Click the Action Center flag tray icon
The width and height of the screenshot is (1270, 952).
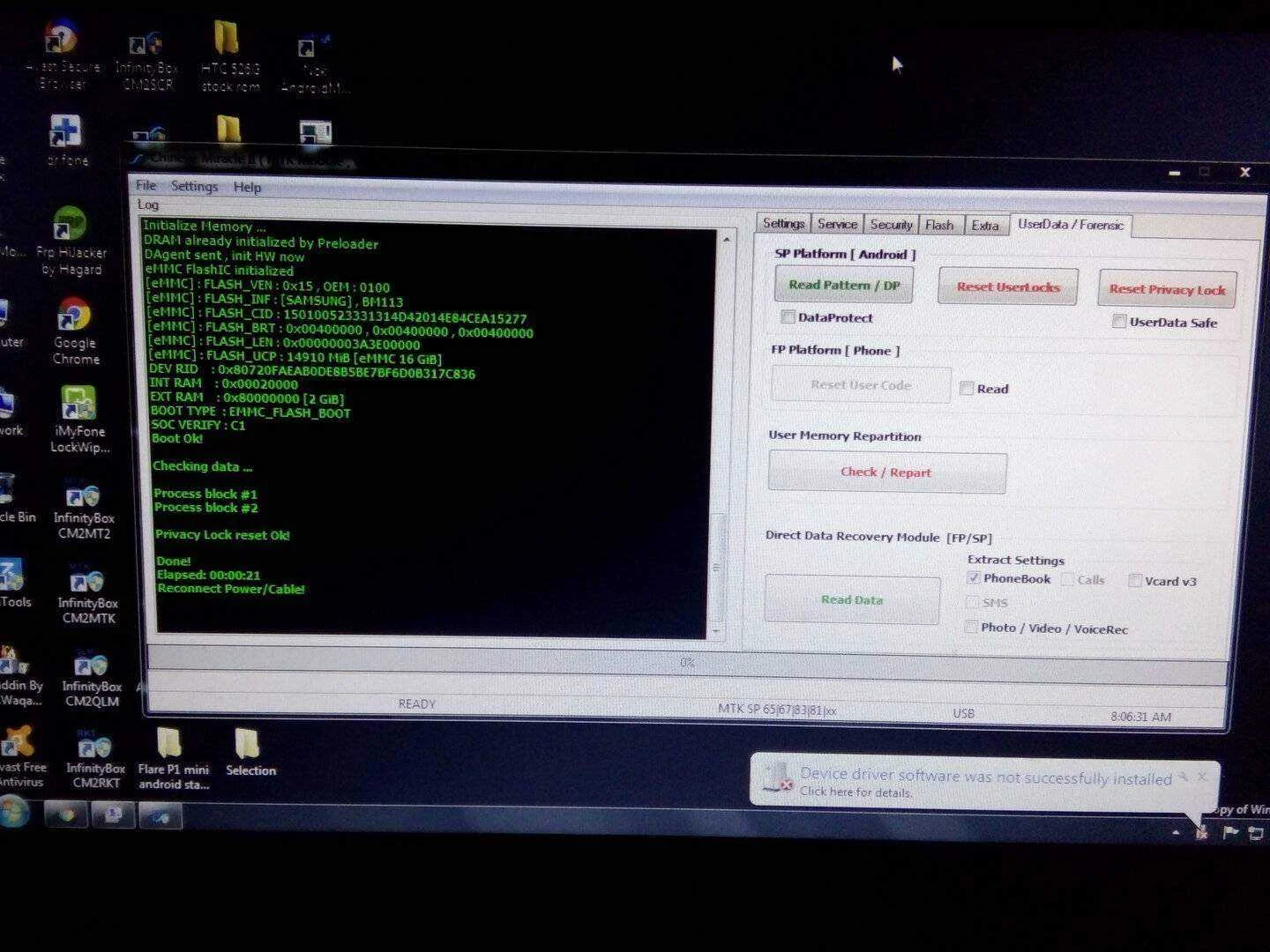click(x=1230, y=832)
